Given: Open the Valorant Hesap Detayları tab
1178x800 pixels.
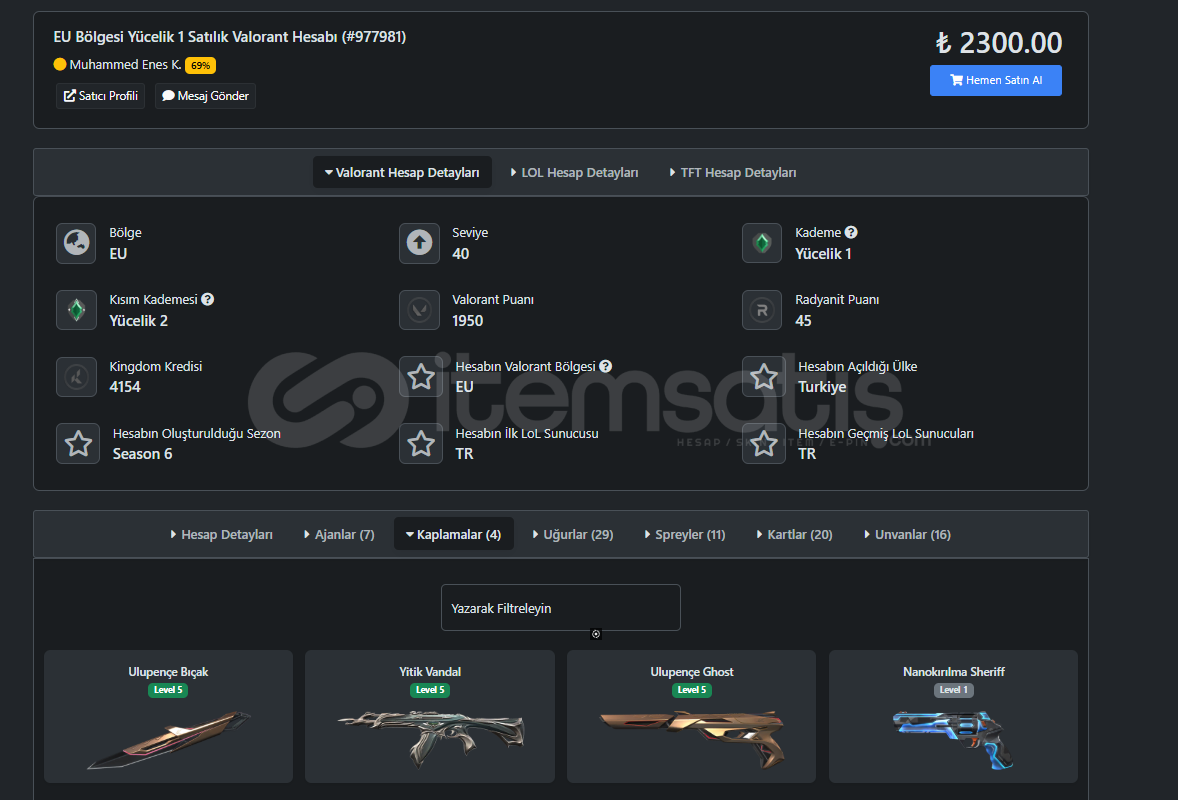Looking at the screenshot, I should 402,172.
